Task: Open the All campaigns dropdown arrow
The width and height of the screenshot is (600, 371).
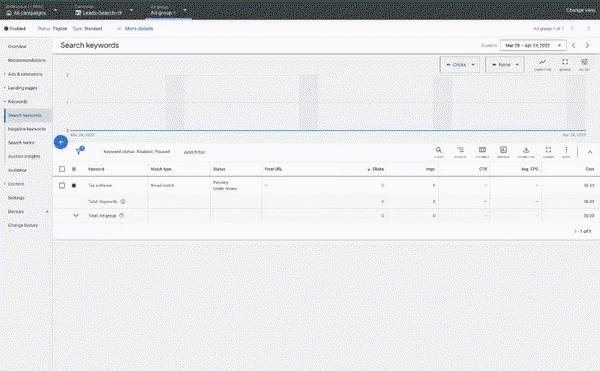Action: [x=56, y=10]
